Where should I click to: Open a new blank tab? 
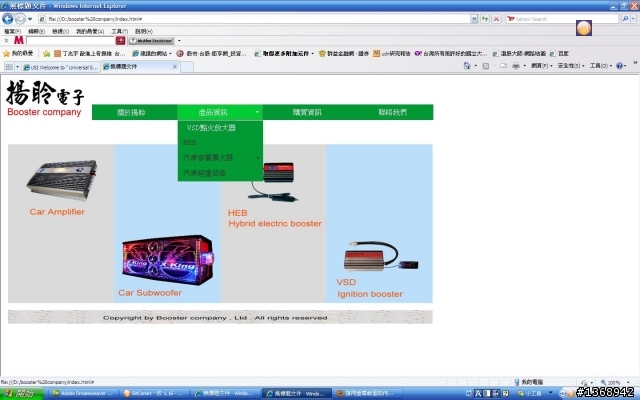[x=187, y=67]
